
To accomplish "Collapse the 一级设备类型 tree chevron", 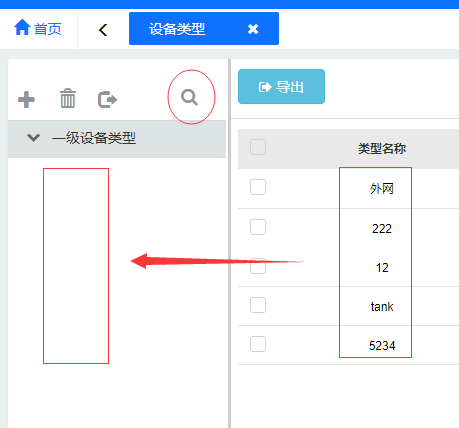I will tap(33, 138).
